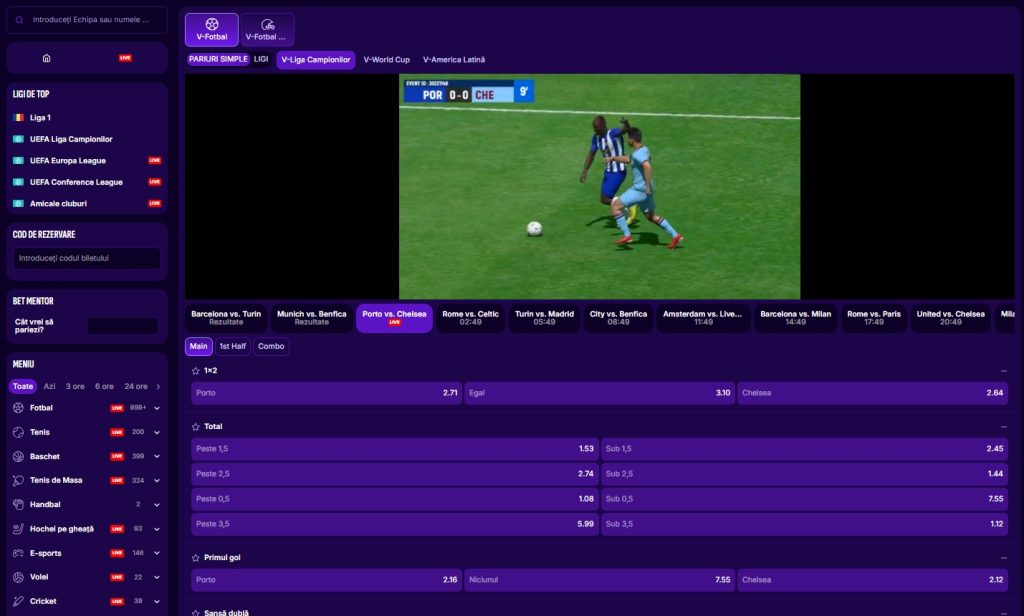This screenshot has height=616, width=1024.
Task: Click the Fotbal ball icon in menu
Action: (18, 408)
